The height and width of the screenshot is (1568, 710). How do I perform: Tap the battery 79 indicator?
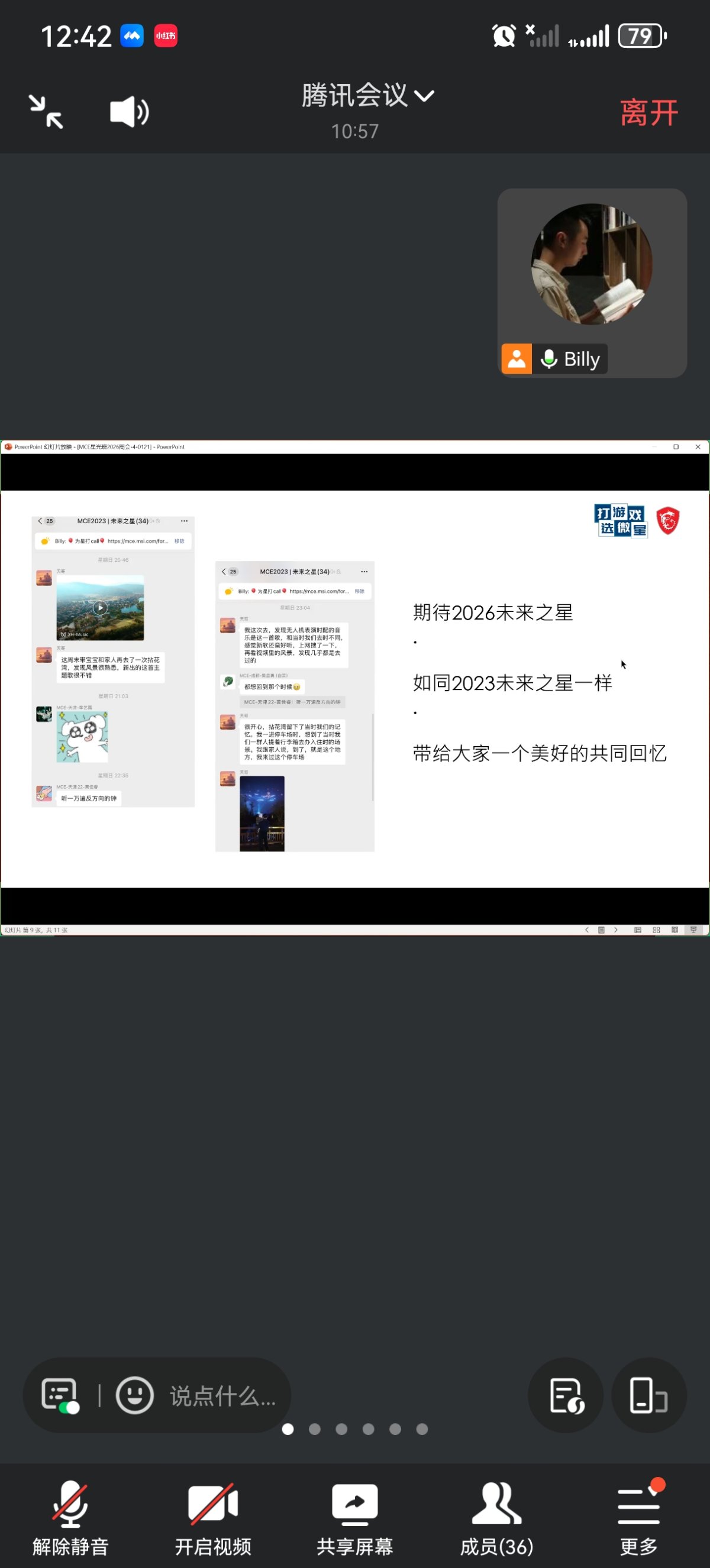click(643, 36)
